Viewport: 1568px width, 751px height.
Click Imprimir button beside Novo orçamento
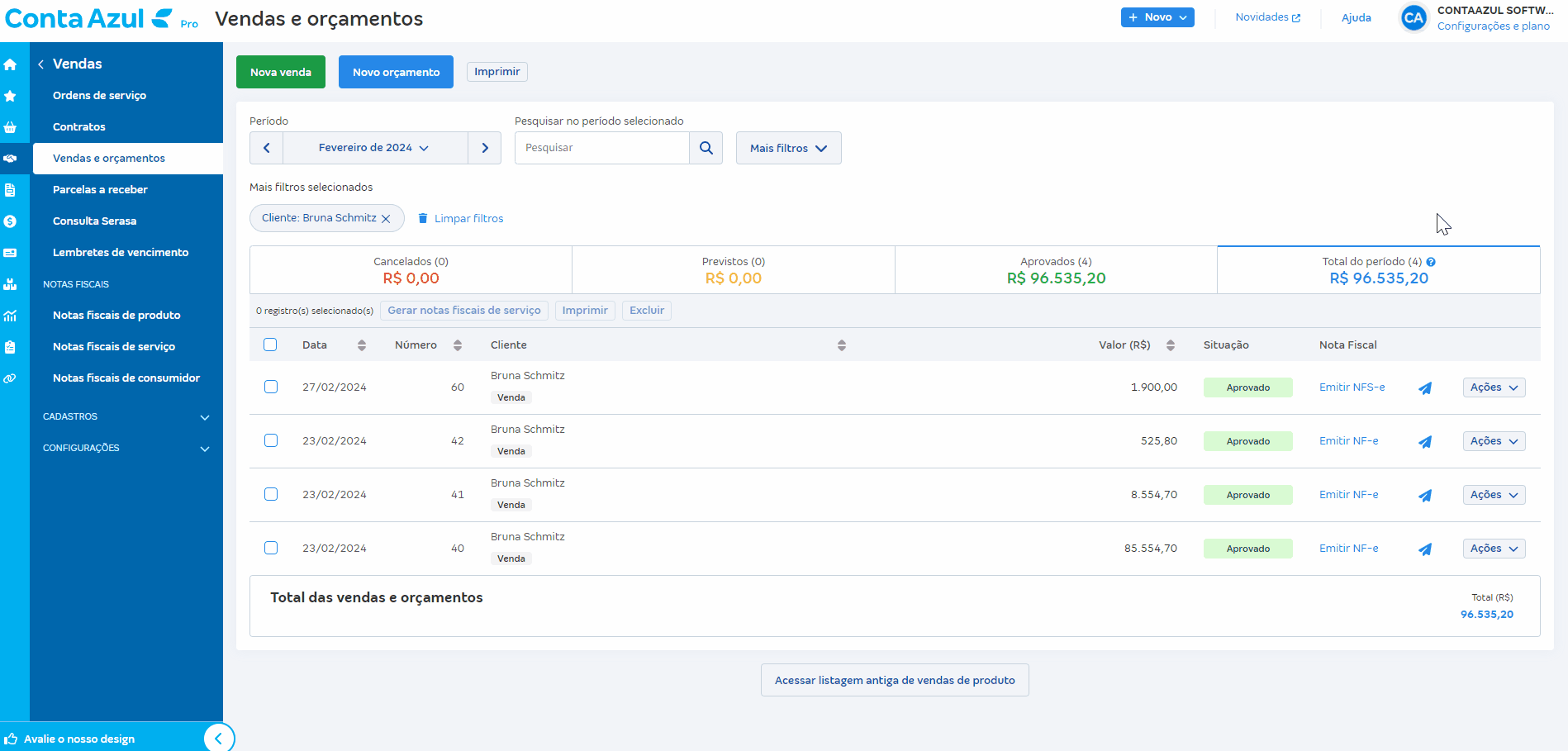[497, 72]
